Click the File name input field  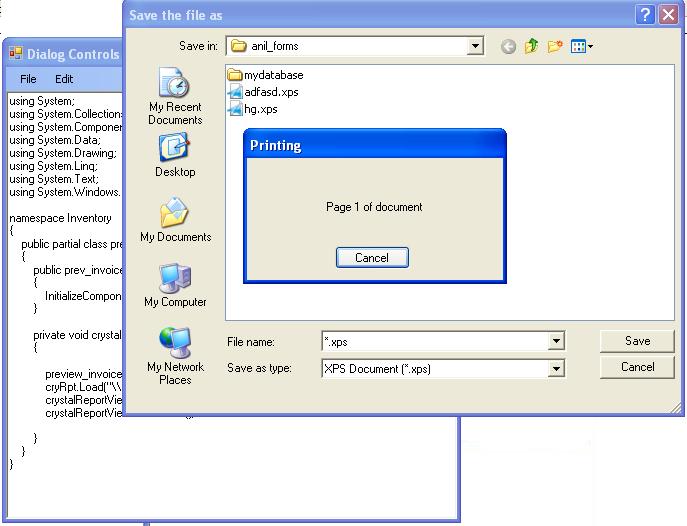coord(435,341)
